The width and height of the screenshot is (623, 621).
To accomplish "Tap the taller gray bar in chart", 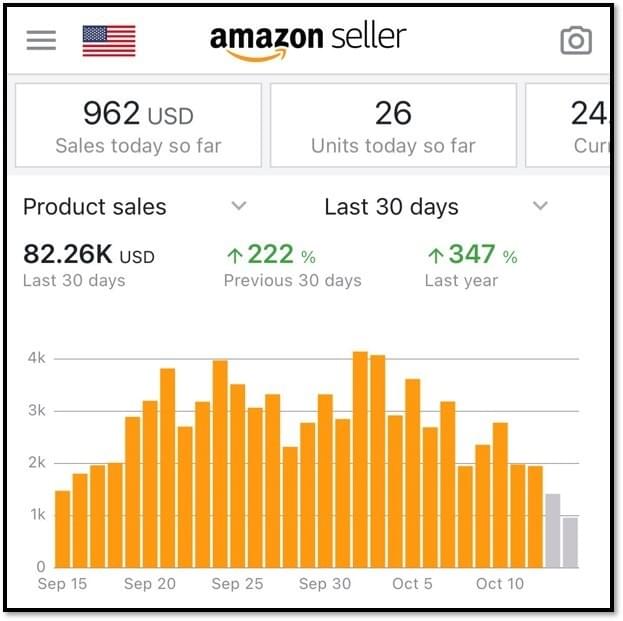I will pos(552,530).
